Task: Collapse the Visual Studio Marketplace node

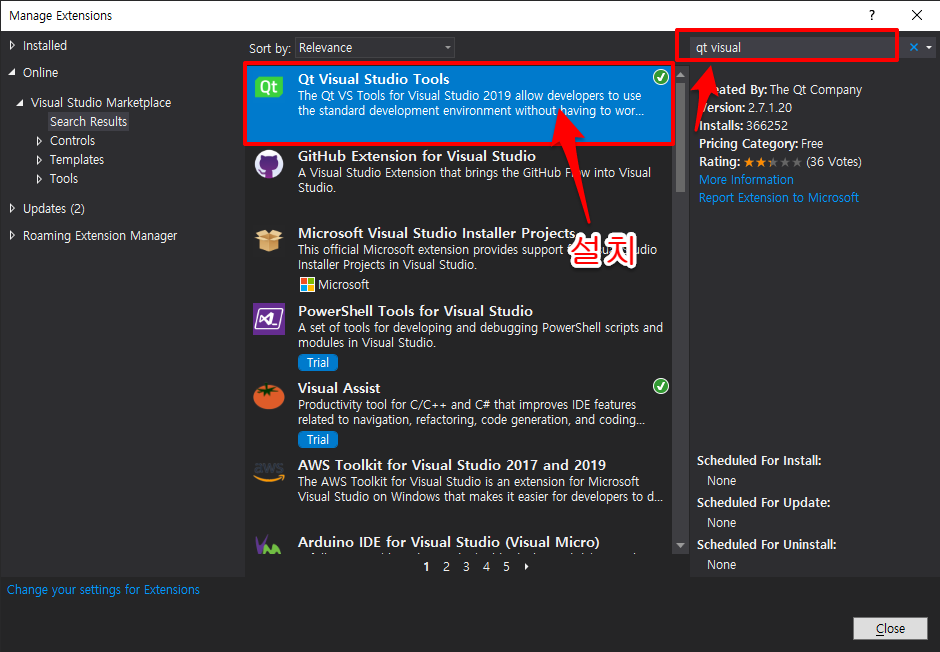Action: pos(20,102)
